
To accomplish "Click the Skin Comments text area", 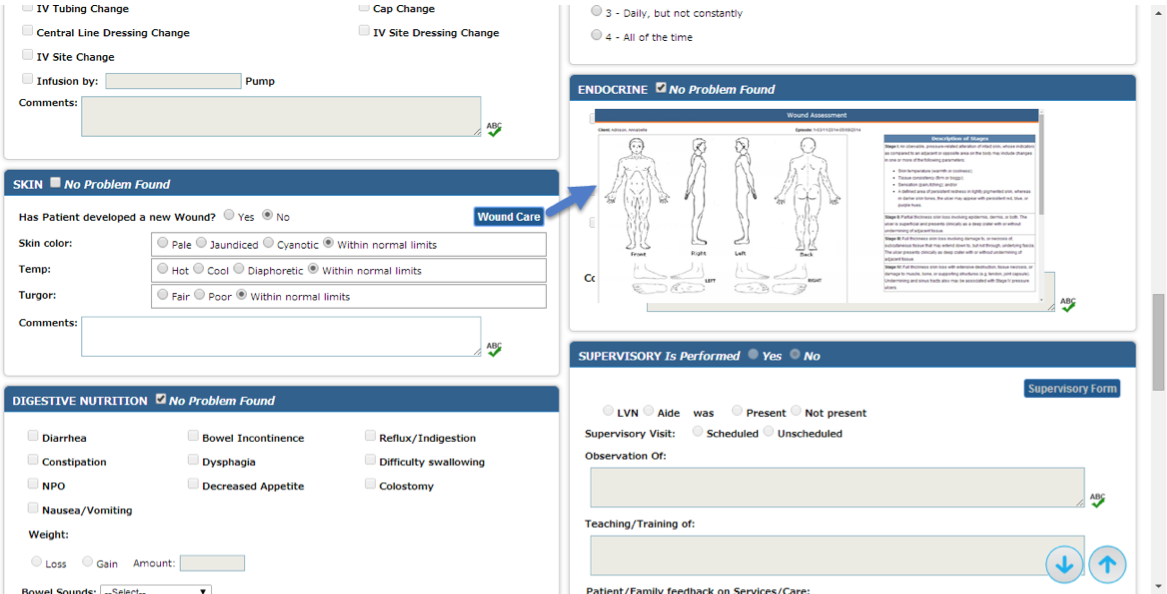I will pyautogui.click(x=281, y=336).
